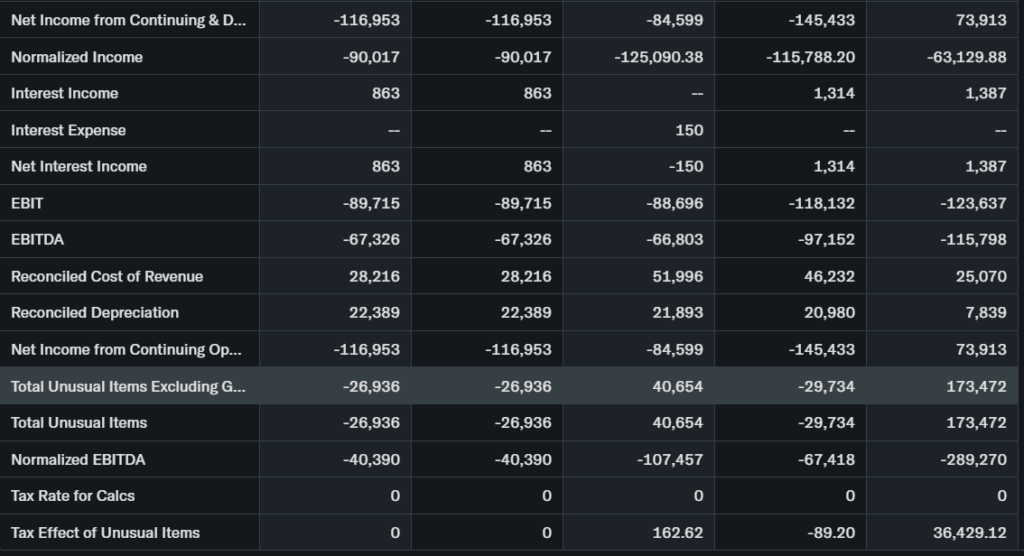Select the EBIT cell showing -118,132
This screenshot has height=556, width=1024.
click(820, 203)
